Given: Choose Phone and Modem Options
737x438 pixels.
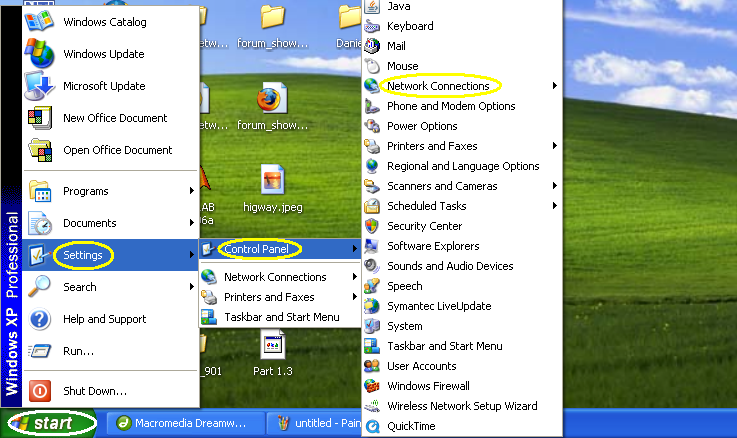Looking at the screenshot, I should [463, 106].
